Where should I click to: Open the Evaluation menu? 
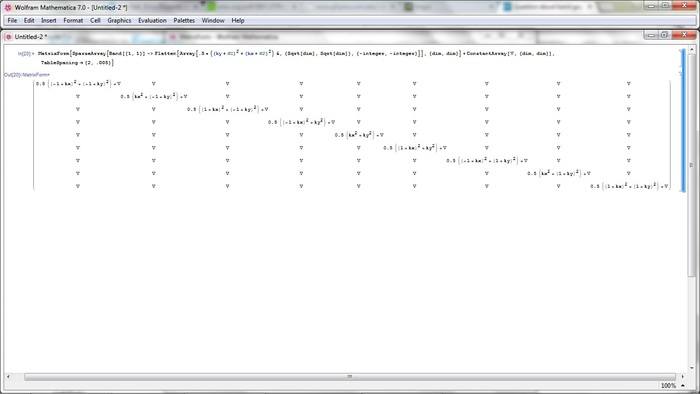click(152, 21)
